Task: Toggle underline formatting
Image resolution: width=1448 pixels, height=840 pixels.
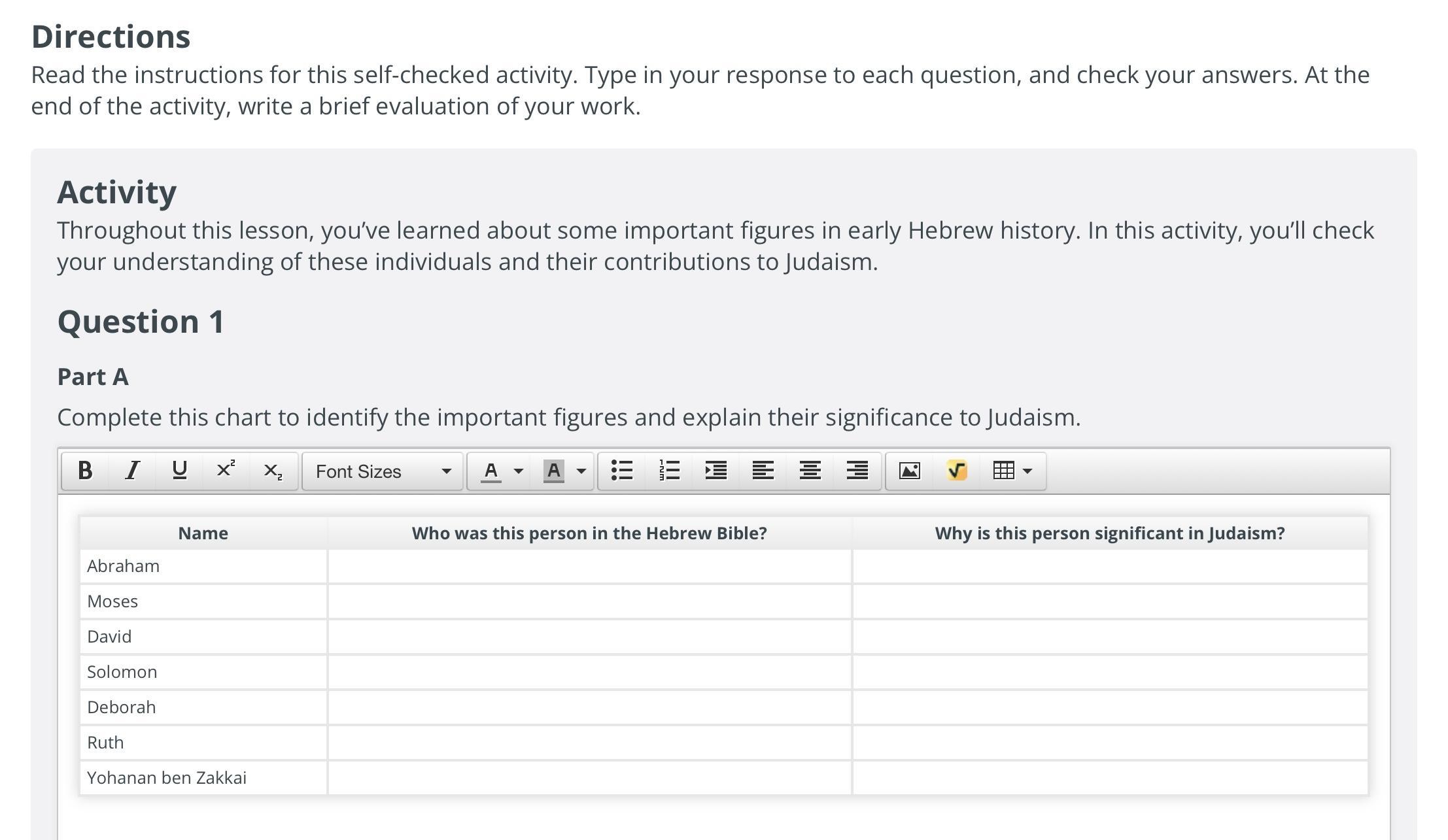Action: (179, 471)
